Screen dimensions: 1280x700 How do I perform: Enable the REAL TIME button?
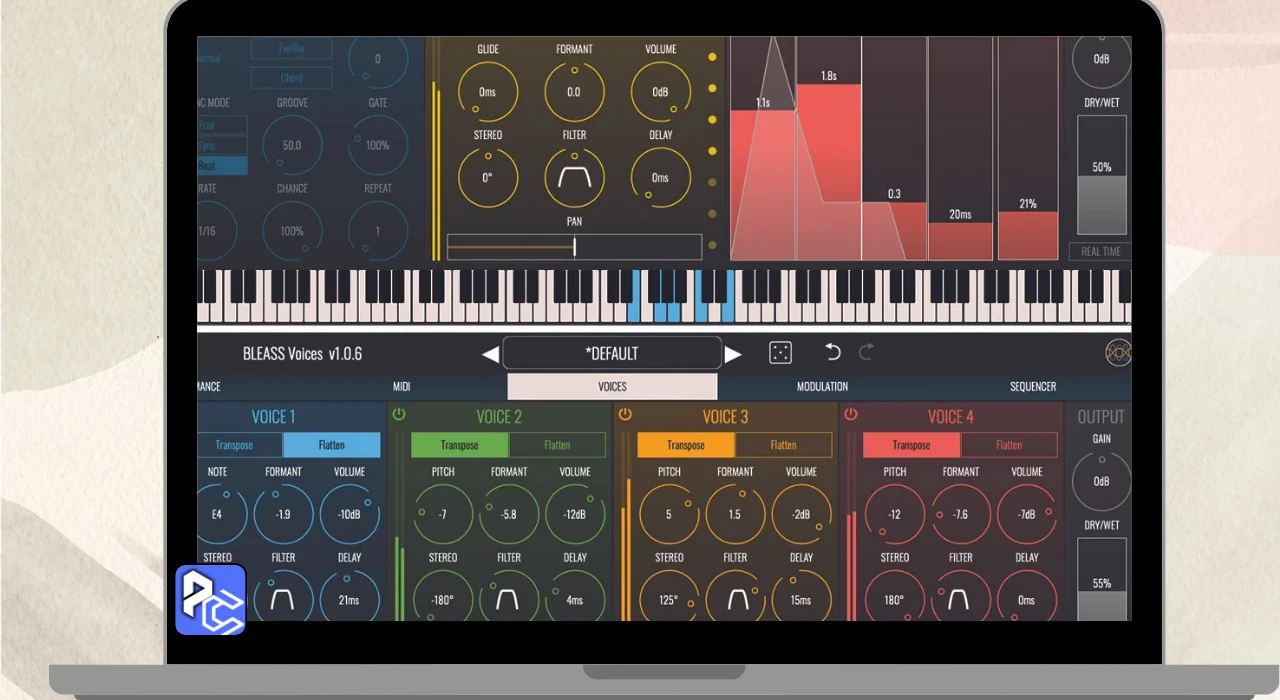pyautogui.click(x=1100, y=251)
